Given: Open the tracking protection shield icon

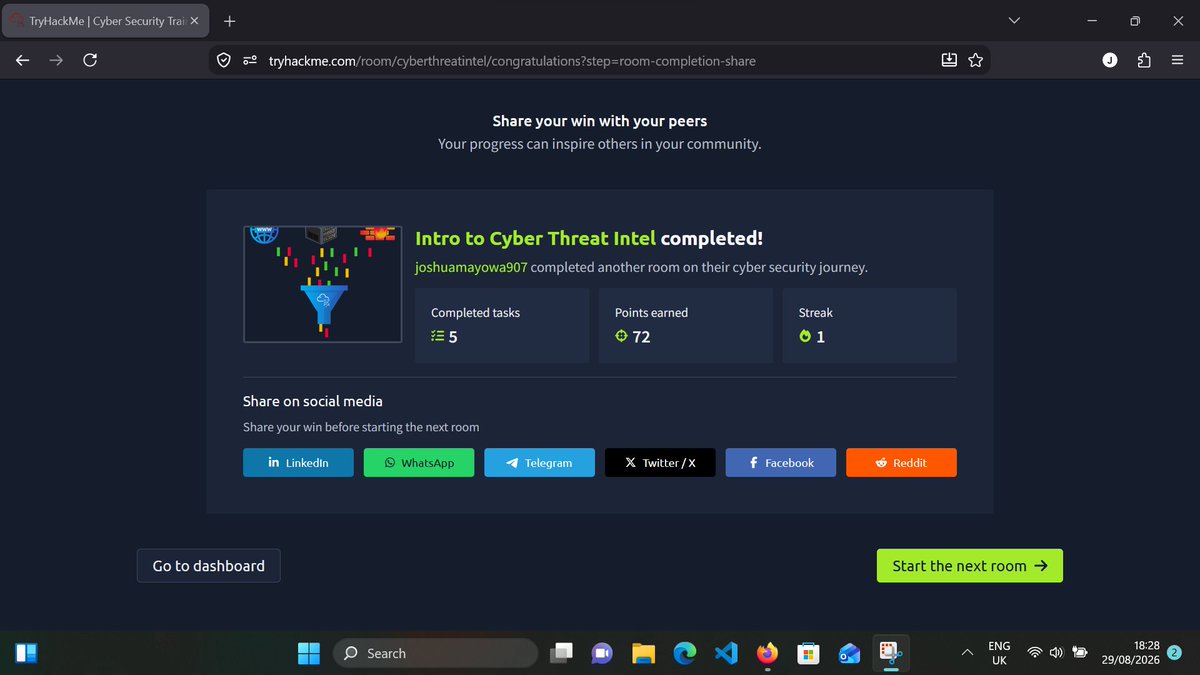Looking at the screenshot, I should click(226, 61).
